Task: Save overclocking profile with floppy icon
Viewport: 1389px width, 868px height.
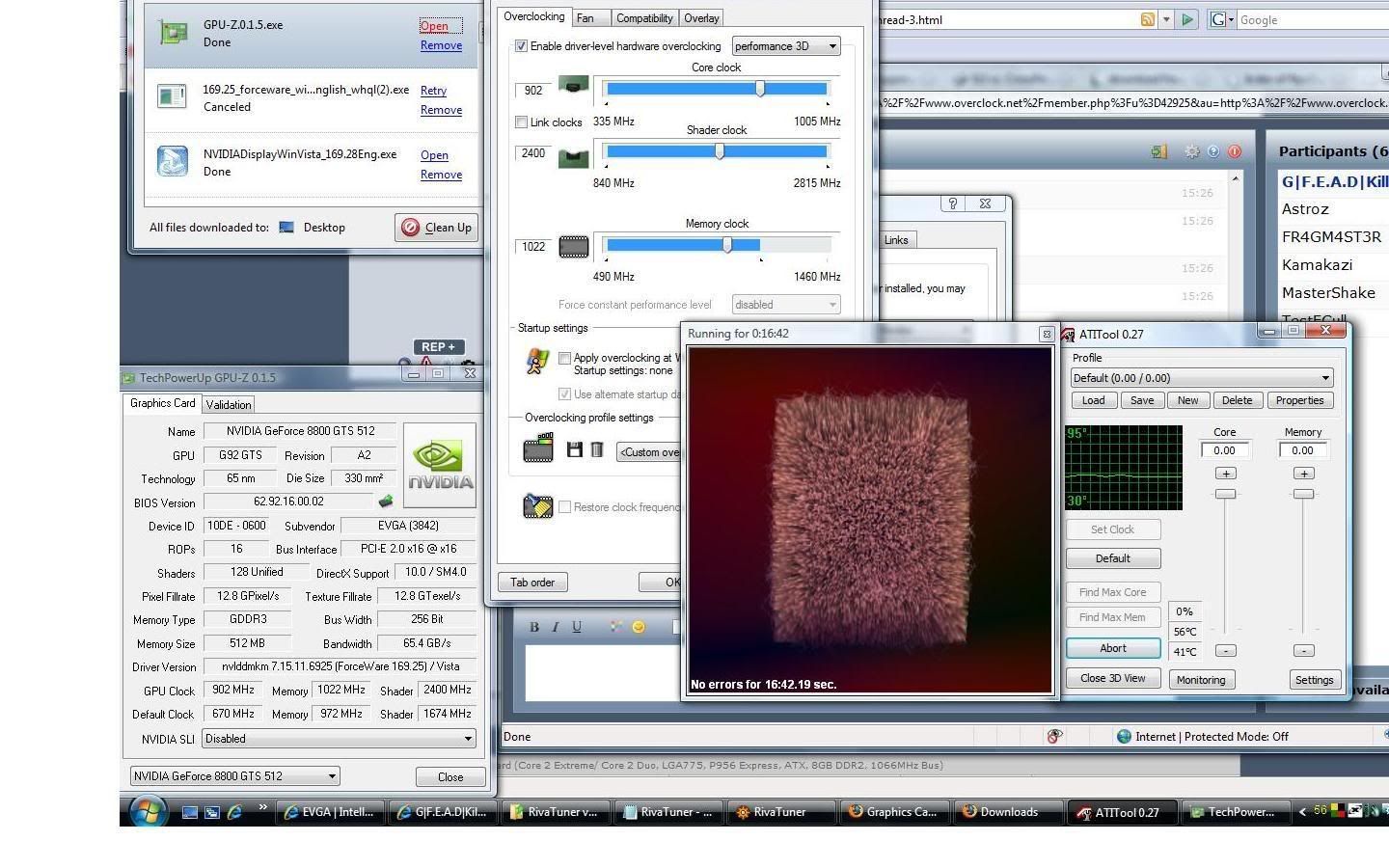Action: (575, 449)
